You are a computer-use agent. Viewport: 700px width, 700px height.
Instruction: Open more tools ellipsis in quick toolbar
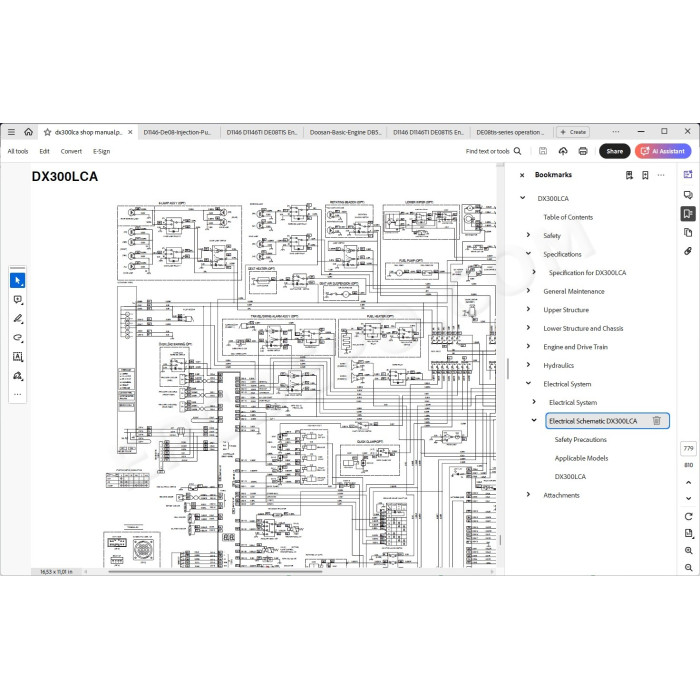[17, 394]
